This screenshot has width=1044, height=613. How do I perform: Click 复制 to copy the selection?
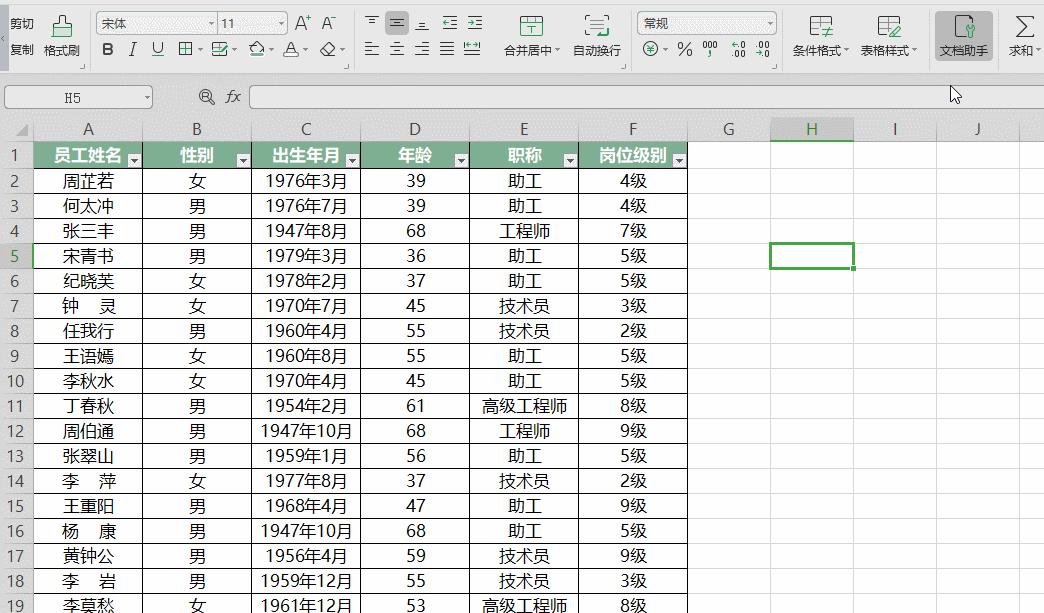pyautogui.click(x=22, y=48)
